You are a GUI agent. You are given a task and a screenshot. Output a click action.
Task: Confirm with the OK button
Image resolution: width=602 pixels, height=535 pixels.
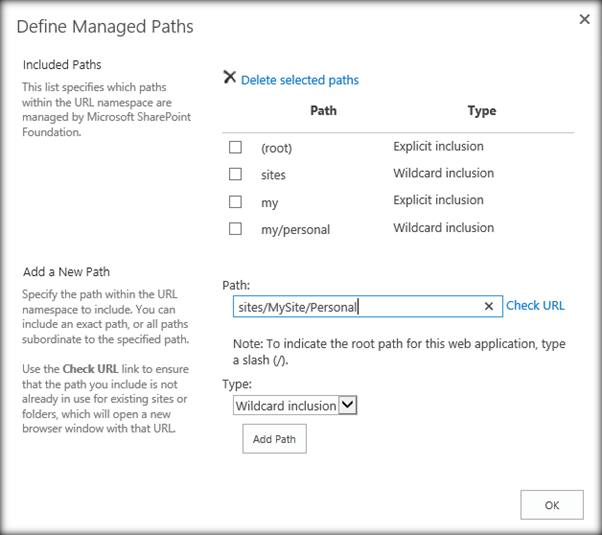[x=551, y=505]
